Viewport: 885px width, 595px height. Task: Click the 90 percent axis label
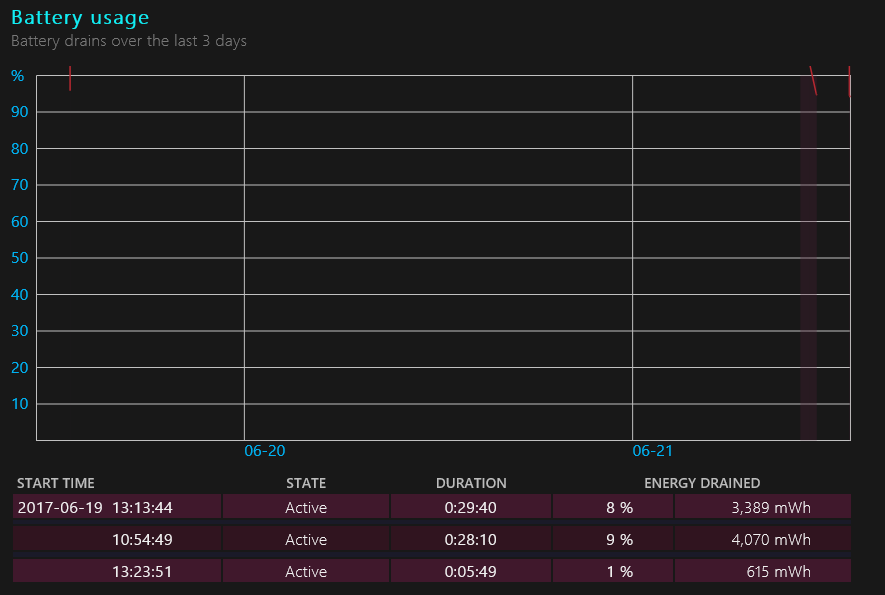[x=18, y=113]
